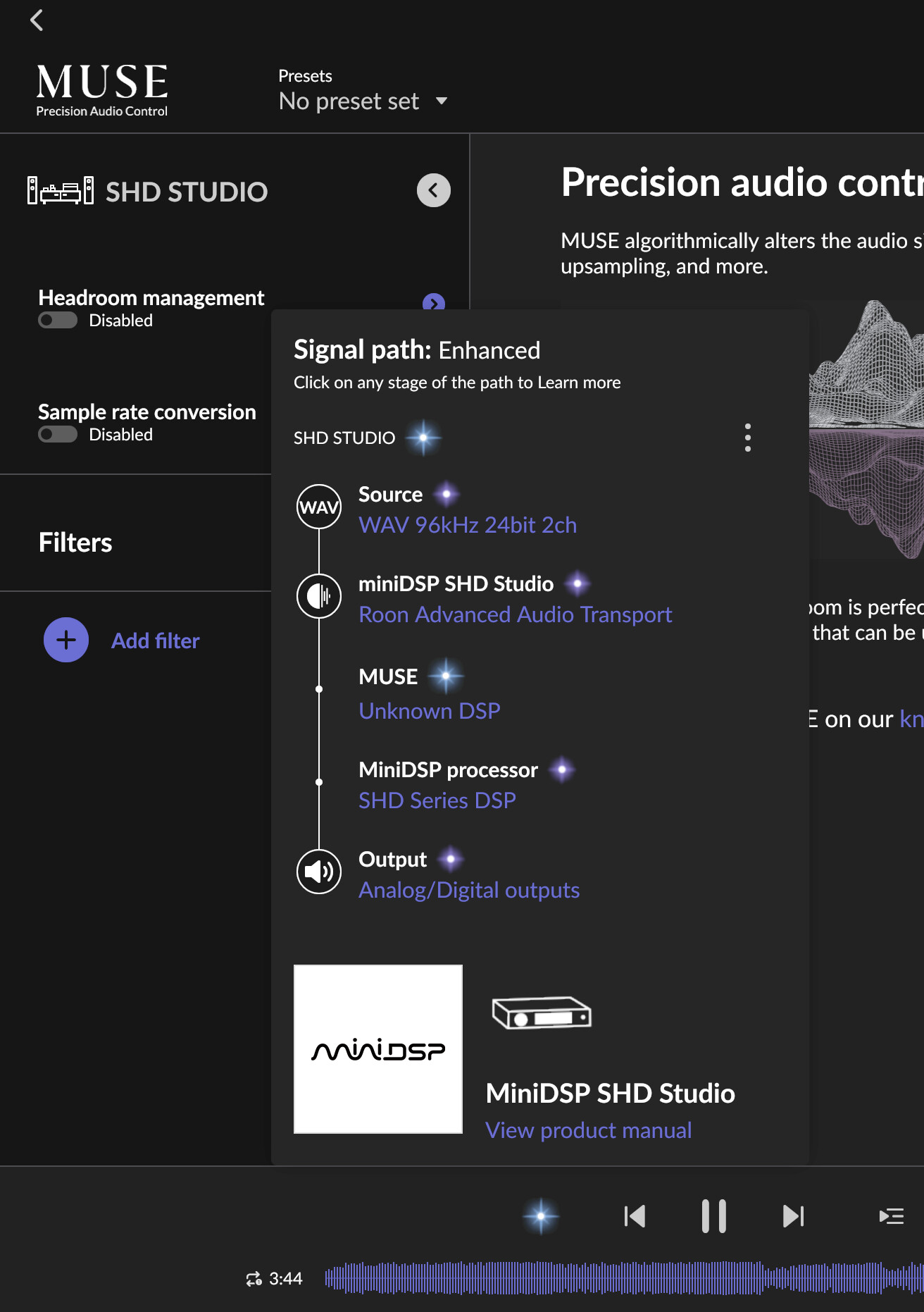The image size is (924, 1312).
Task: Open the signal path three-dot menu
Action: pos(747,438)
